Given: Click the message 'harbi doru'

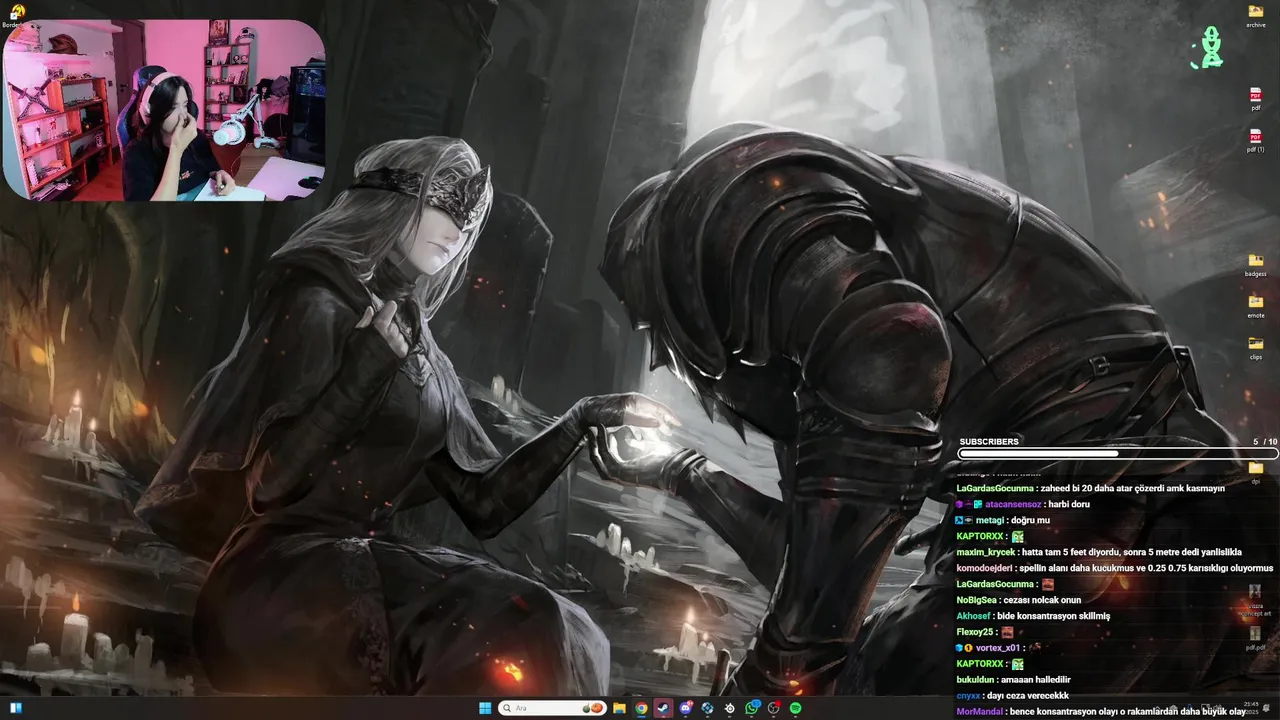Looking at the screenshot, I should tap(1071, 504).
